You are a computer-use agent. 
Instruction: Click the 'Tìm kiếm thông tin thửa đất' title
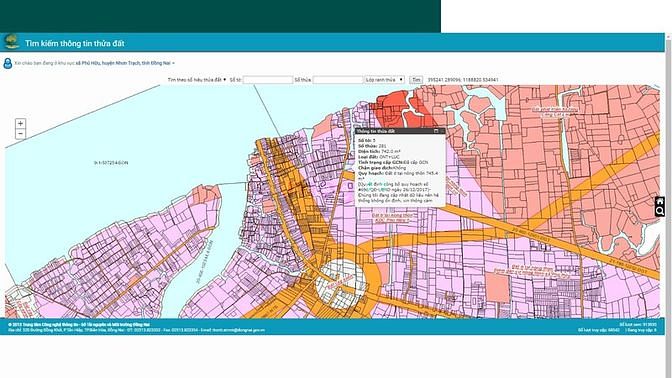tap(75, 43)
